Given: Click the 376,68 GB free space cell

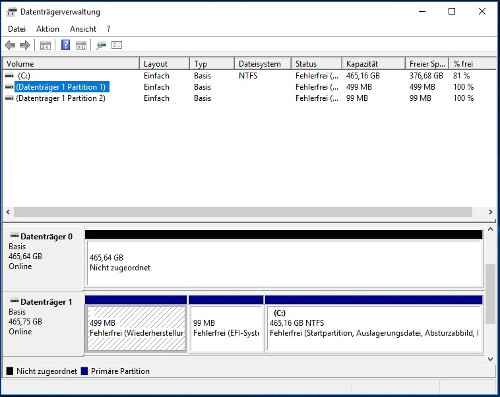Looking at the screenshot, I should pyautogui.click(x=426, y=76).
